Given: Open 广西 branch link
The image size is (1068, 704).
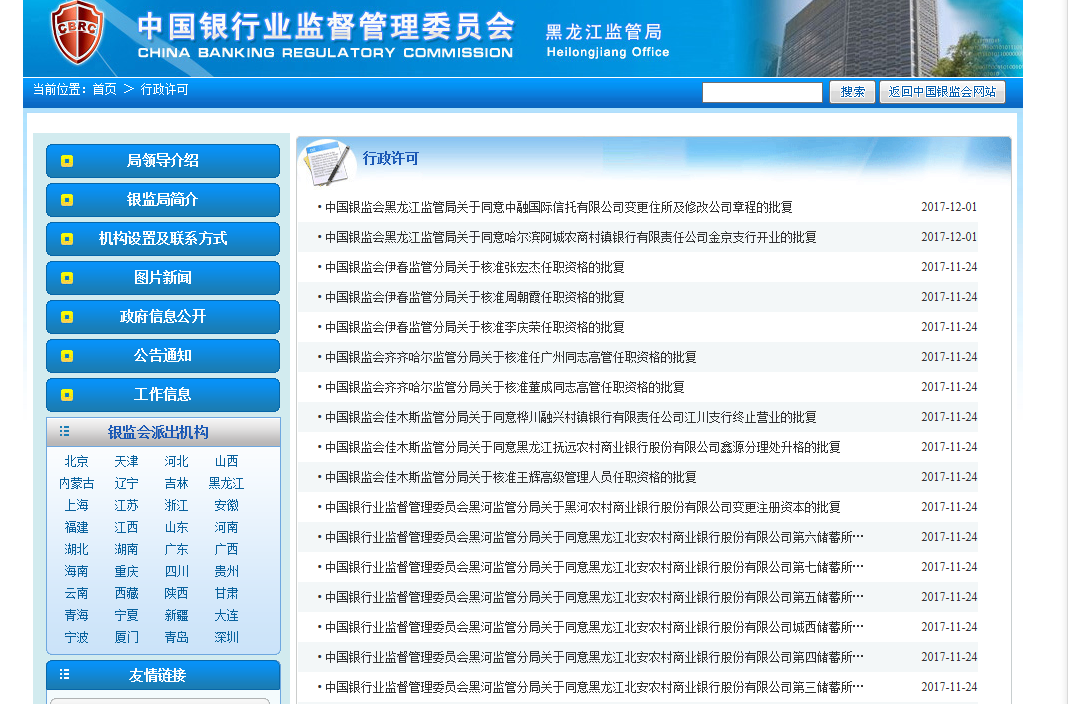Looking at the screenshot, I should (x=226, y=549).
